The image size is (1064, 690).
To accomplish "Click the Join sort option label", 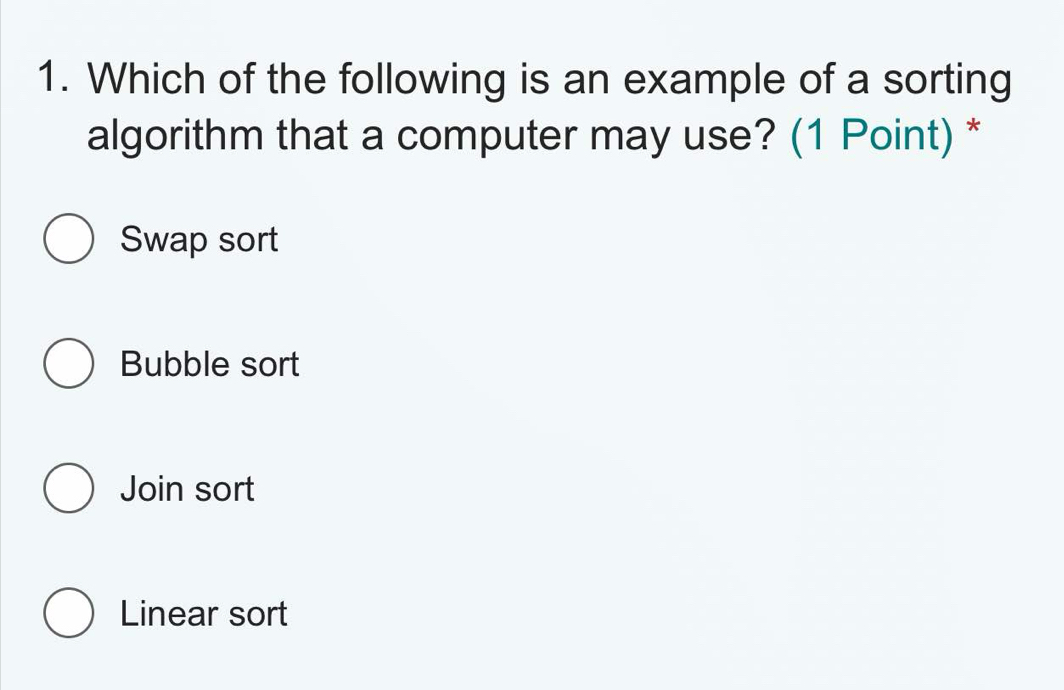I will pos(187,488).
